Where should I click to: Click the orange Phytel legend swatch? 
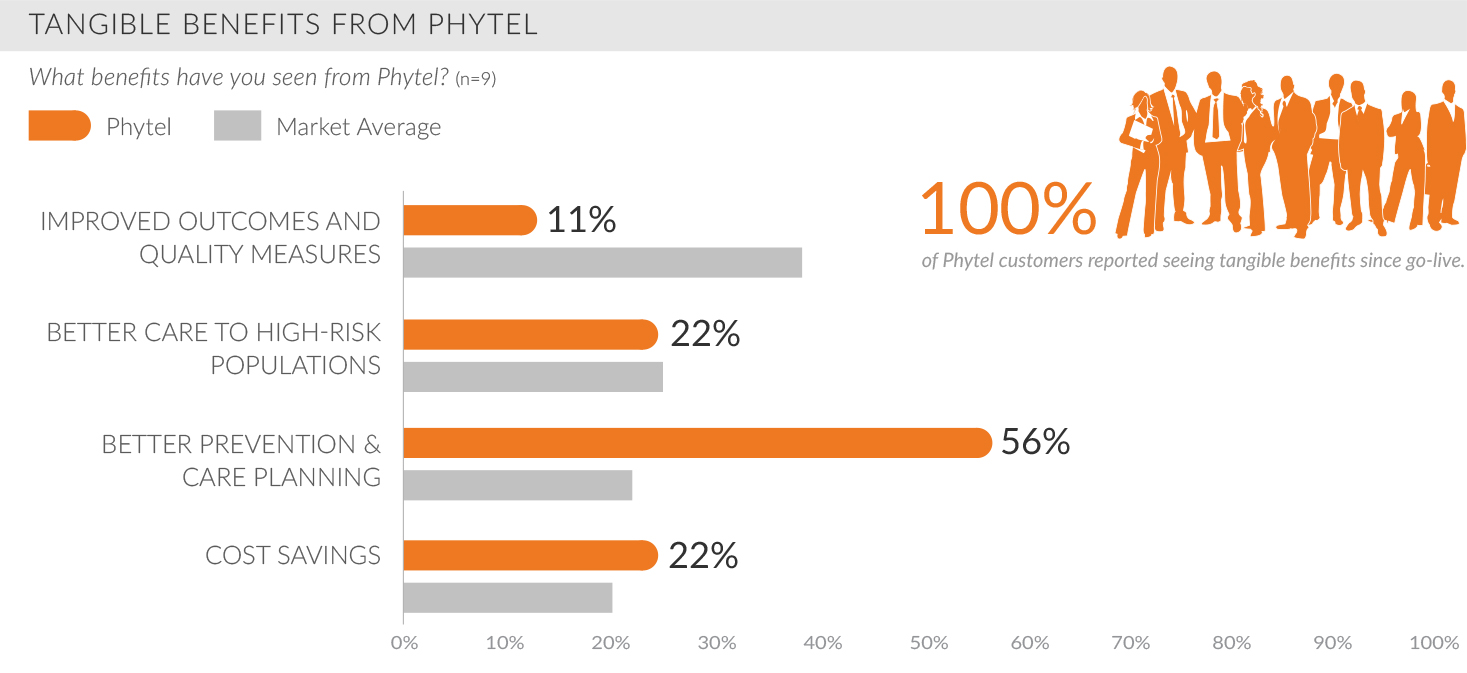point(59,127)
